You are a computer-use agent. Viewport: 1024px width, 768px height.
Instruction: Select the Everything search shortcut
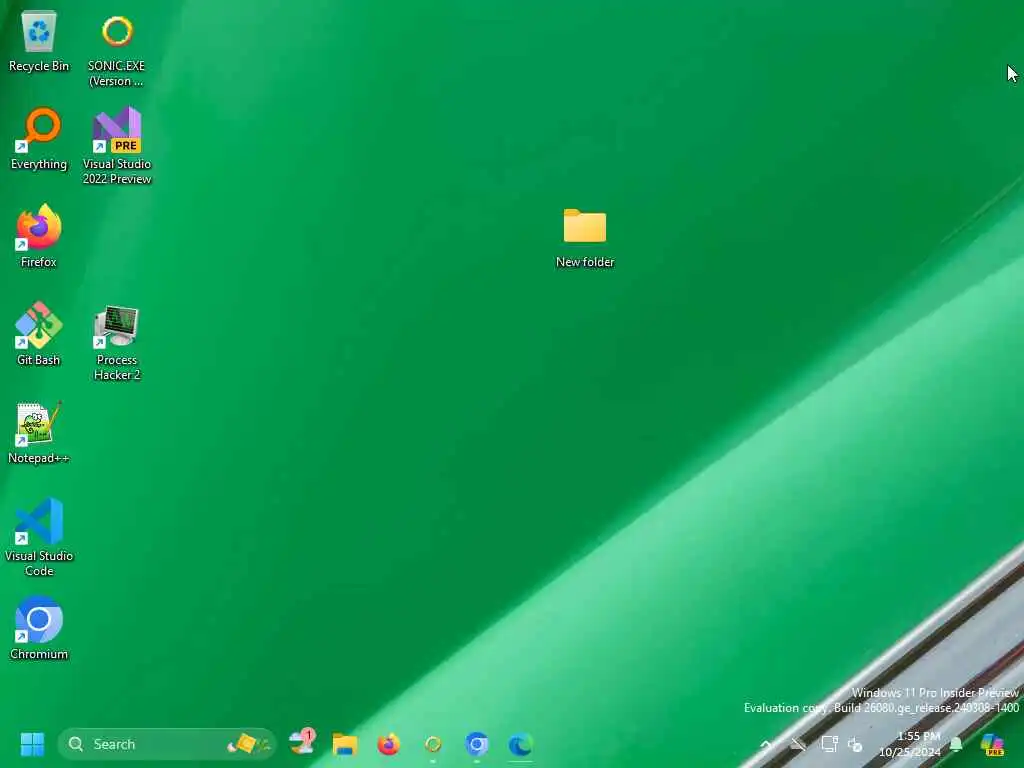point(39,138)
